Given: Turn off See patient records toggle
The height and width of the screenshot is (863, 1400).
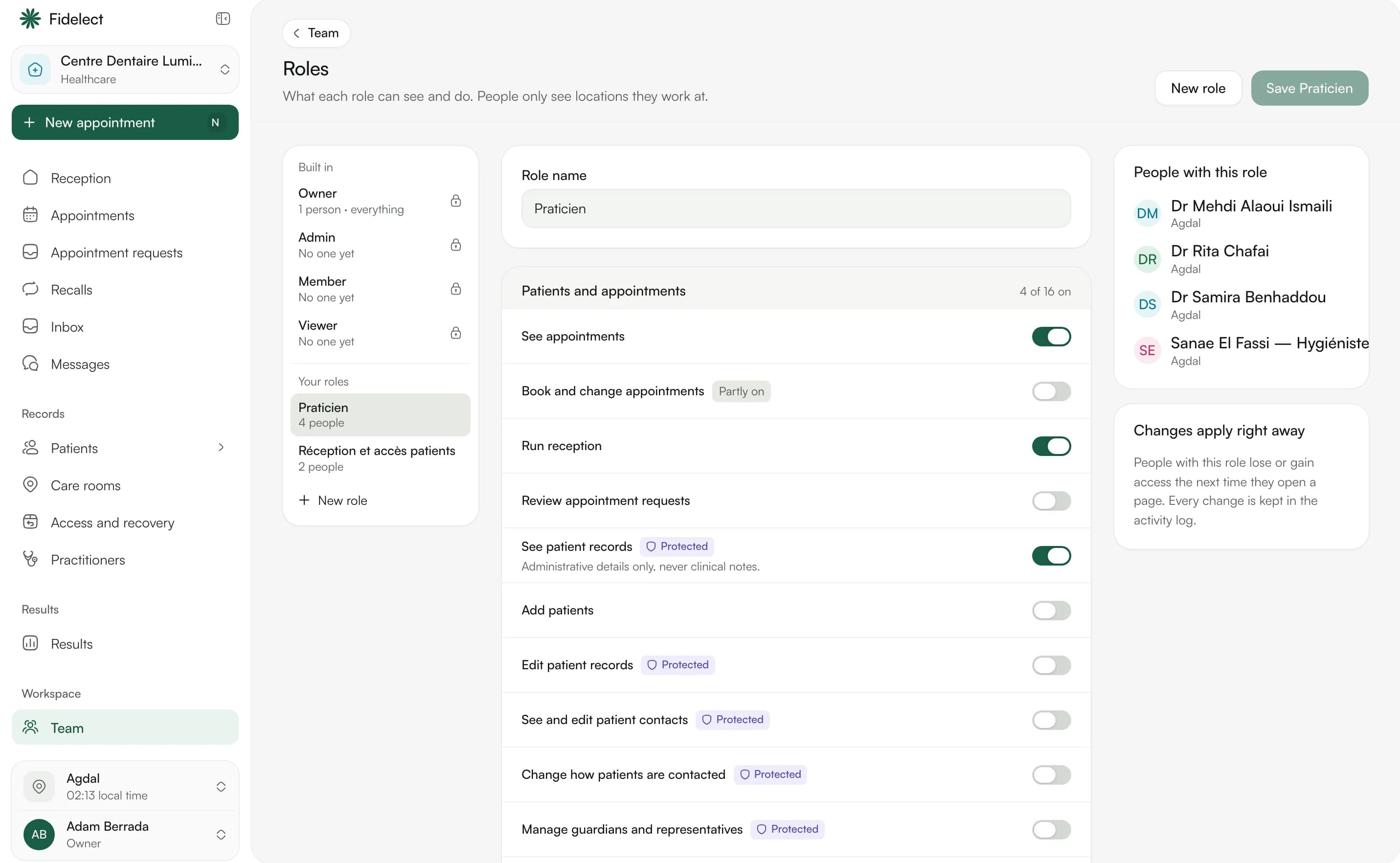Looking at the screenshot, I should tap(1051, 556).
